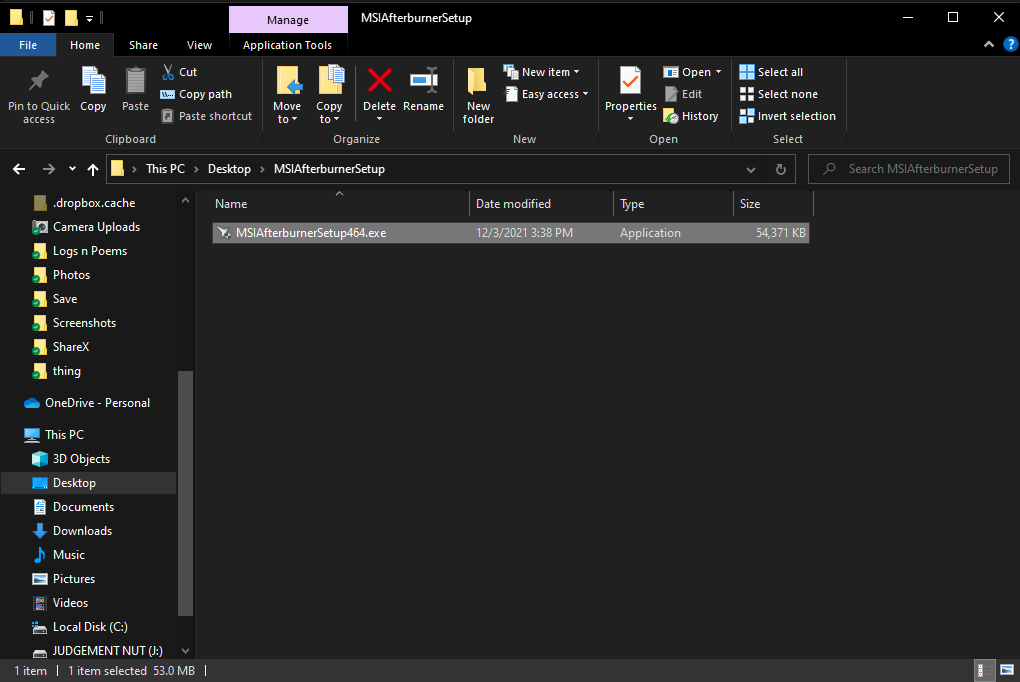The height and width of the screenshot is (682, 1020).
Task: Click This PC in address bar
Action: [165, 169]
